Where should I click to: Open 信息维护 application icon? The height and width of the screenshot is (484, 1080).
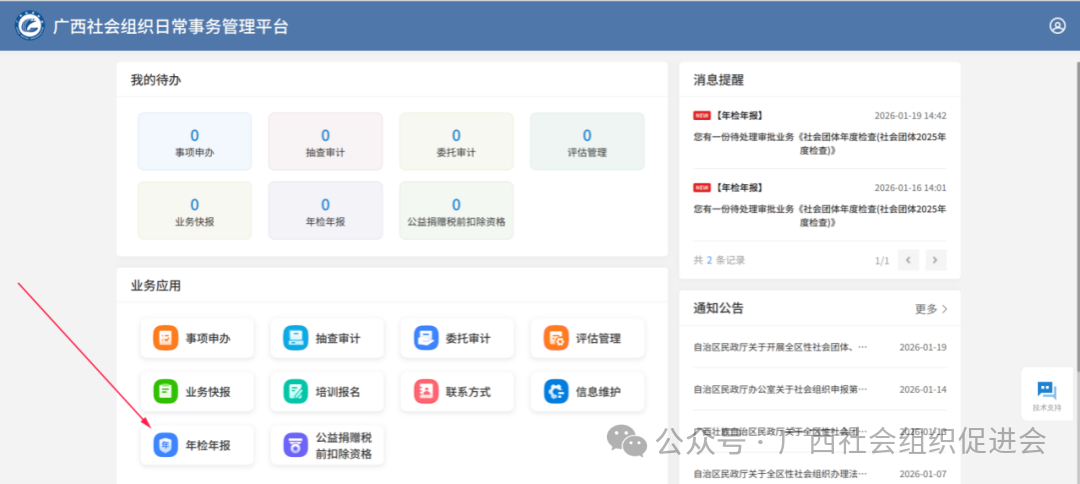(x=556, y=392)
